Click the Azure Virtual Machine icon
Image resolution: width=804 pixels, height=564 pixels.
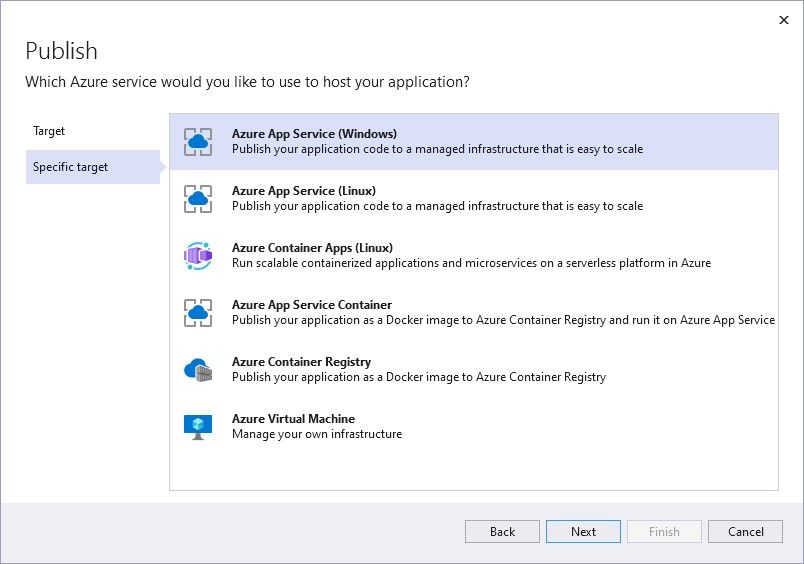[198, 427]
